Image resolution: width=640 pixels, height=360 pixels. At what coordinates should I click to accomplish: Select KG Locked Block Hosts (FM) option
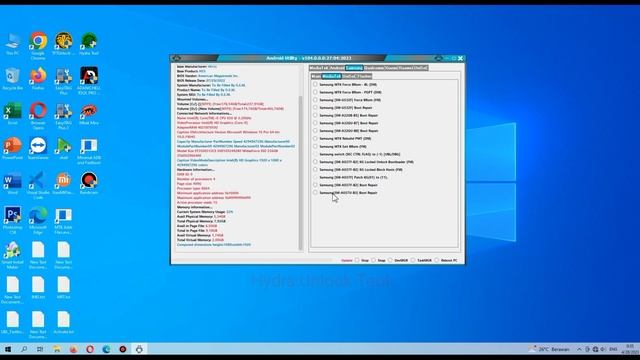tap(358, 170)
